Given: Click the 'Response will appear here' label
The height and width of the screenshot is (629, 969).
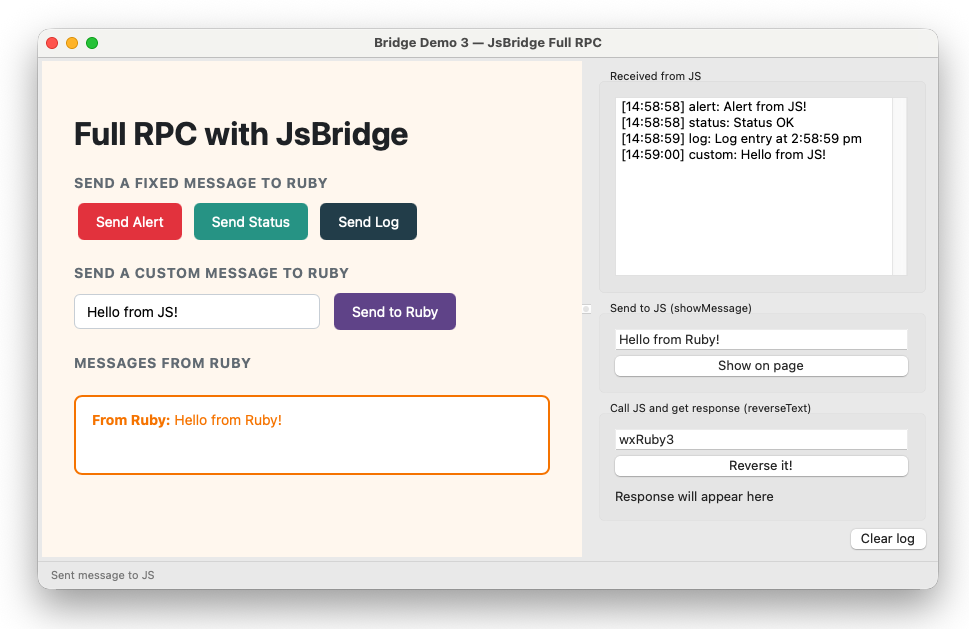Looking at the screenshot, I should (694, 497).
